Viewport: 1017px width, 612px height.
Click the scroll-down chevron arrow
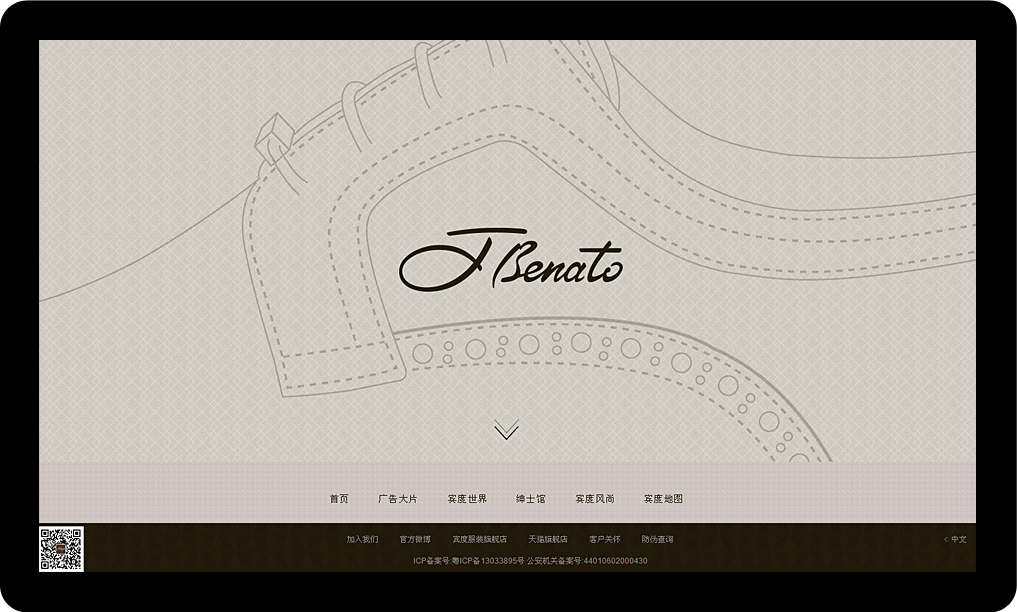point(506,430)
